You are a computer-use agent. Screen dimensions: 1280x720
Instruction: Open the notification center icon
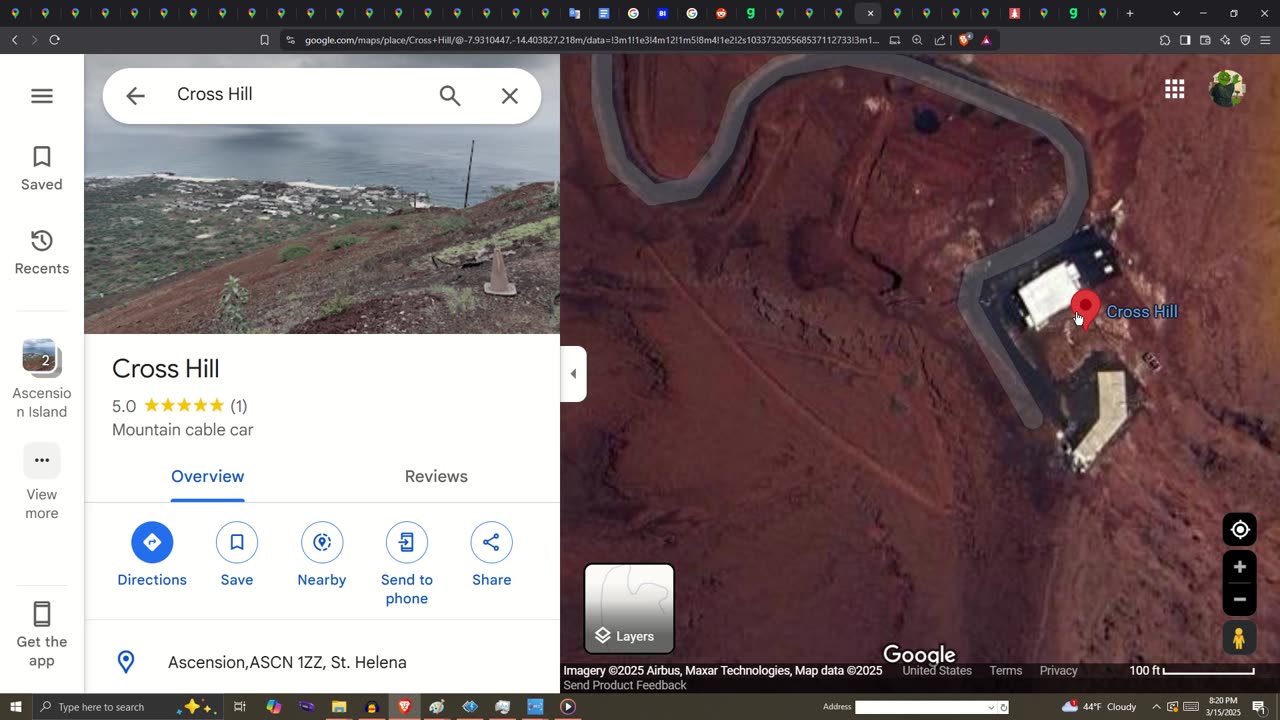1259,707
